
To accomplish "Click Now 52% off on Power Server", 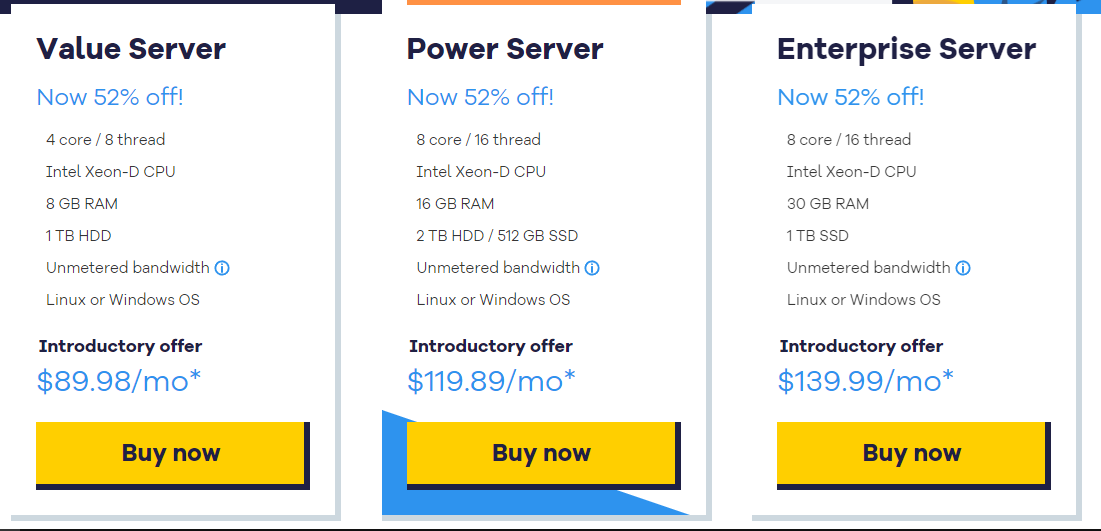I will click(480, 97).
